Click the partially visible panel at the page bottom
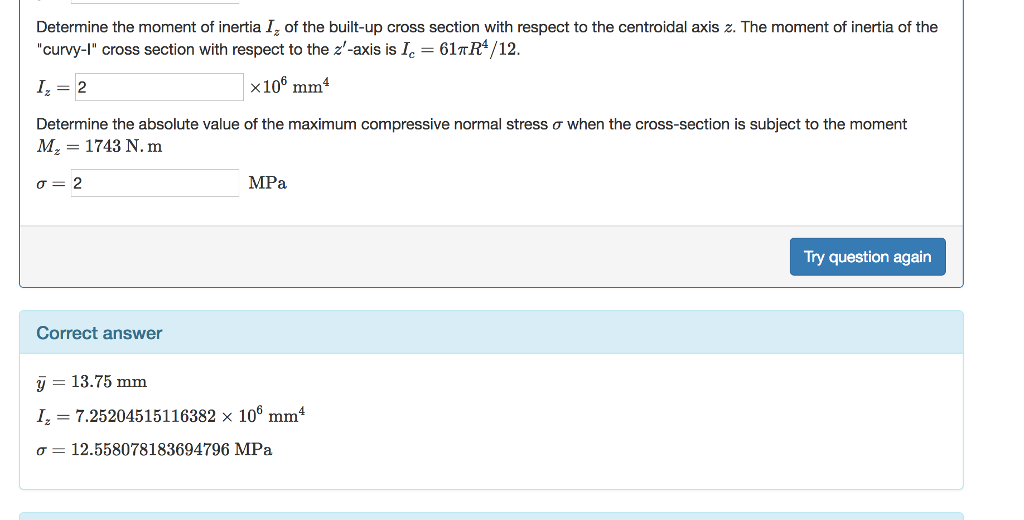 click(x=490, y=515)
